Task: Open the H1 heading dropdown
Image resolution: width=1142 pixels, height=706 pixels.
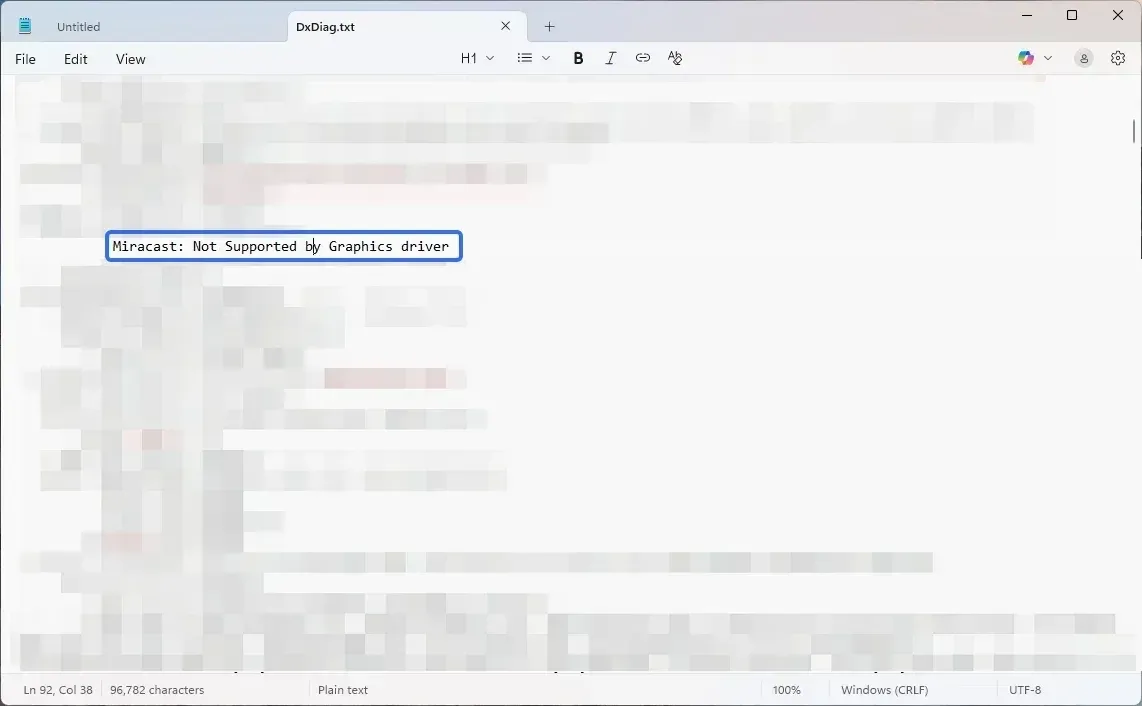Action: point(477,58)
